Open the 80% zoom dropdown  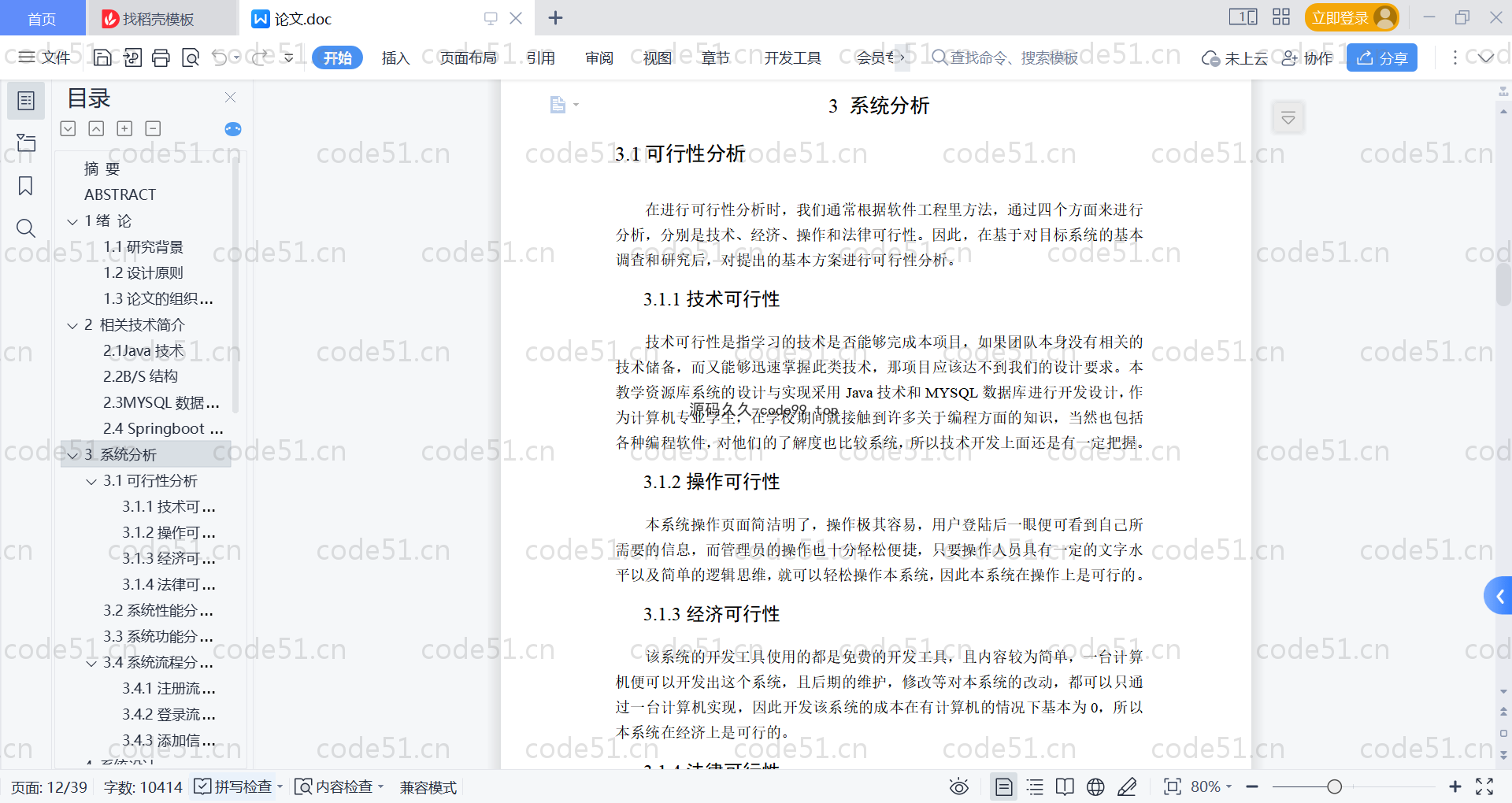click(1211, 786)
